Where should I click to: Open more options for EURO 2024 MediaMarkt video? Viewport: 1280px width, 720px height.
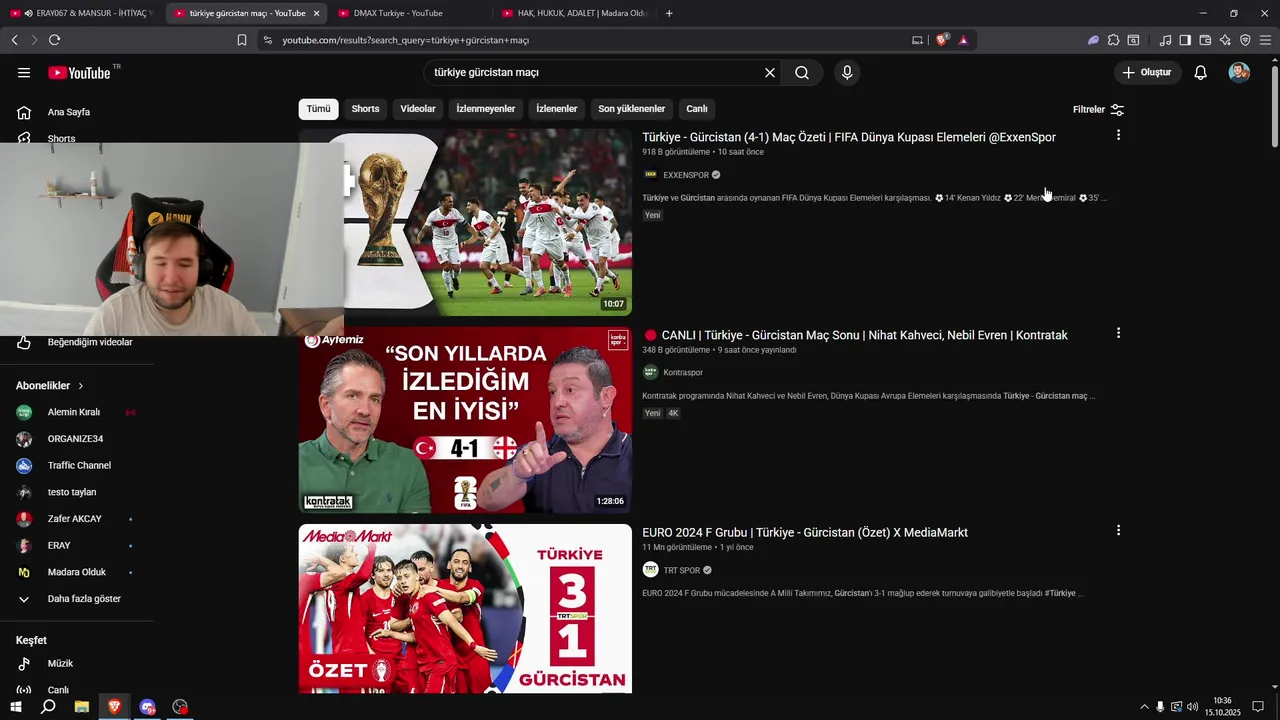[x=1118, y=530]
